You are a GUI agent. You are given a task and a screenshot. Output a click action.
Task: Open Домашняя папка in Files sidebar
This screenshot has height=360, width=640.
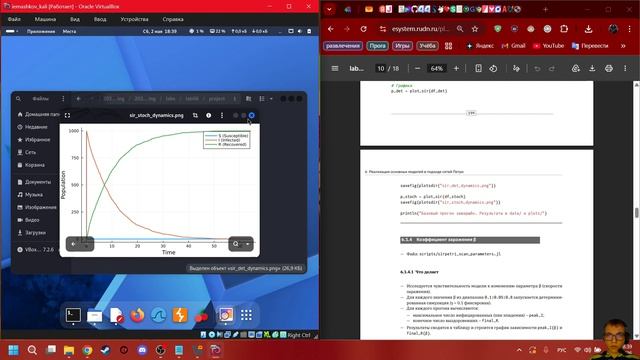coord(38,114)
